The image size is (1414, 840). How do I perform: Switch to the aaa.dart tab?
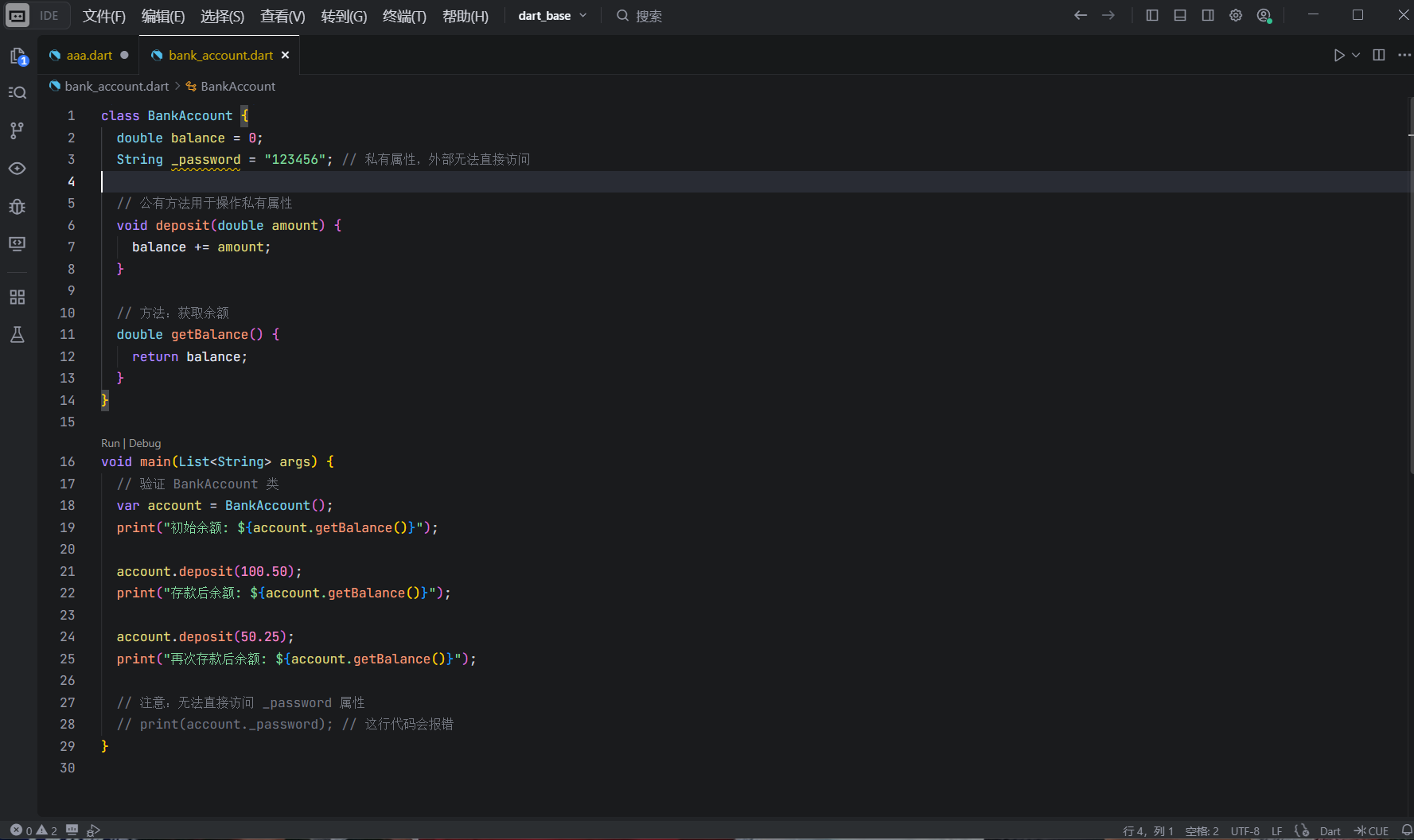pos(89,55)
